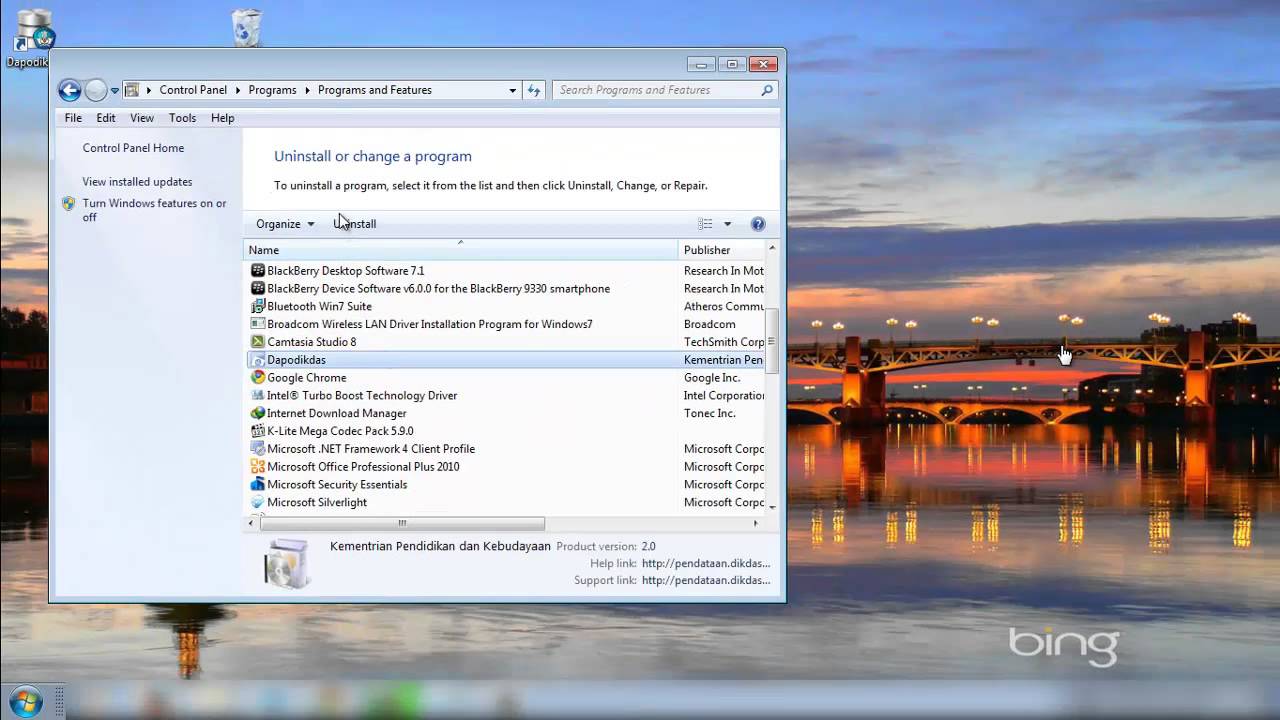Select the Internet Download Manager icon

tap(258, 414)
